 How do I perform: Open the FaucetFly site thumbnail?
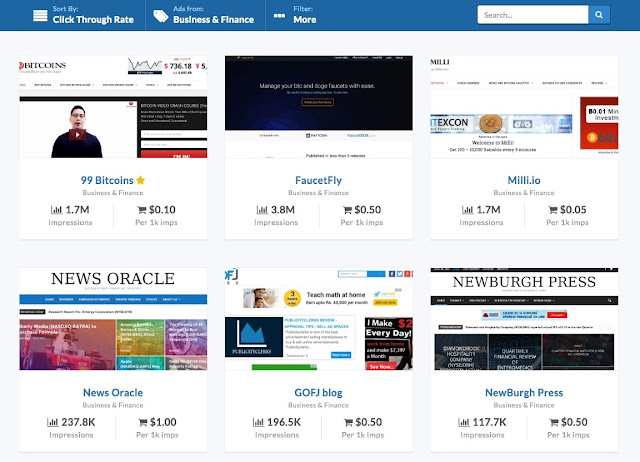pos(318,107)
